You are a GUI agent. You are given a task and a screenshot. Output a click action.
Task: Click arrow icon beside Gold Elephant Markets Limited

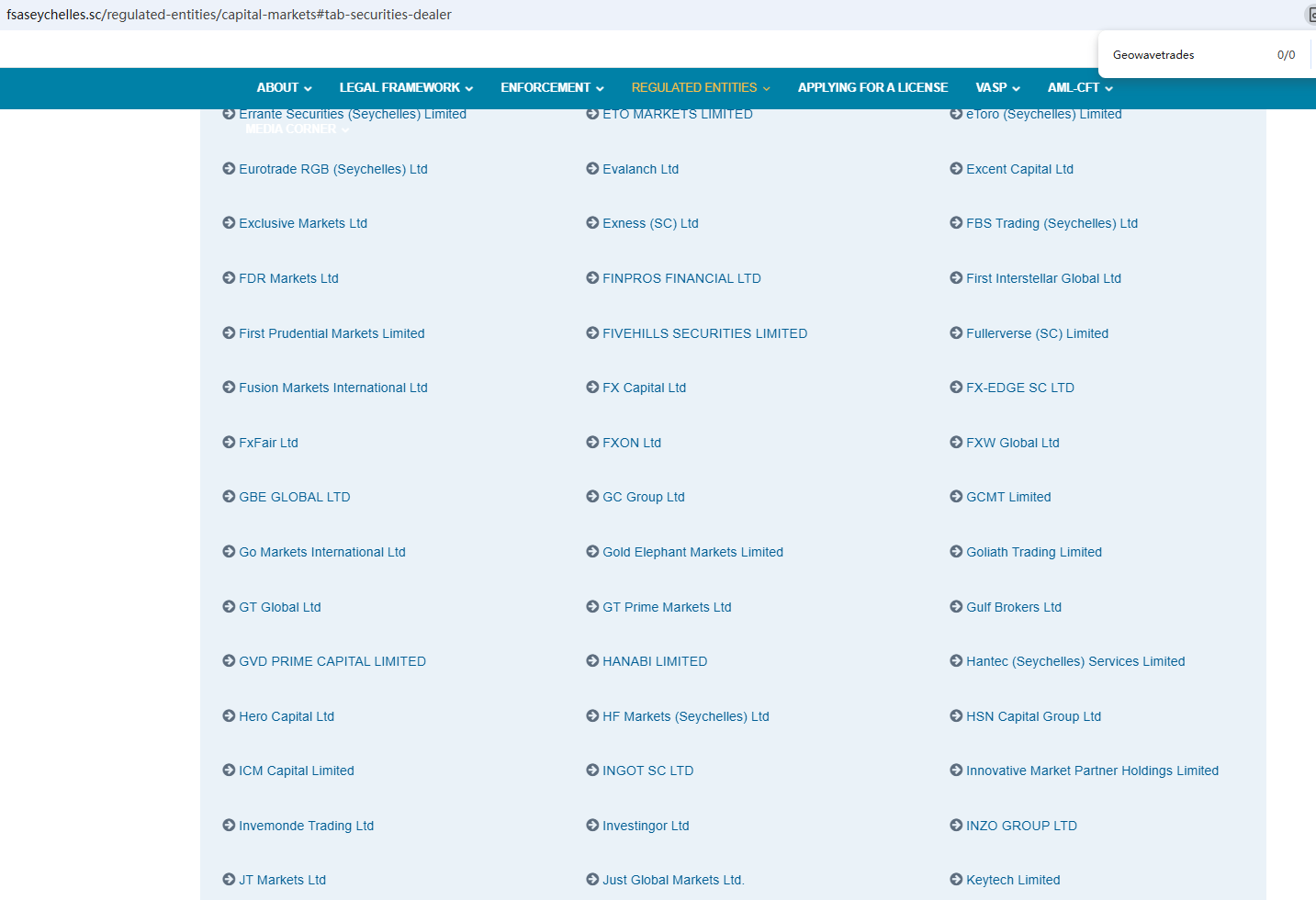point(592,552)
